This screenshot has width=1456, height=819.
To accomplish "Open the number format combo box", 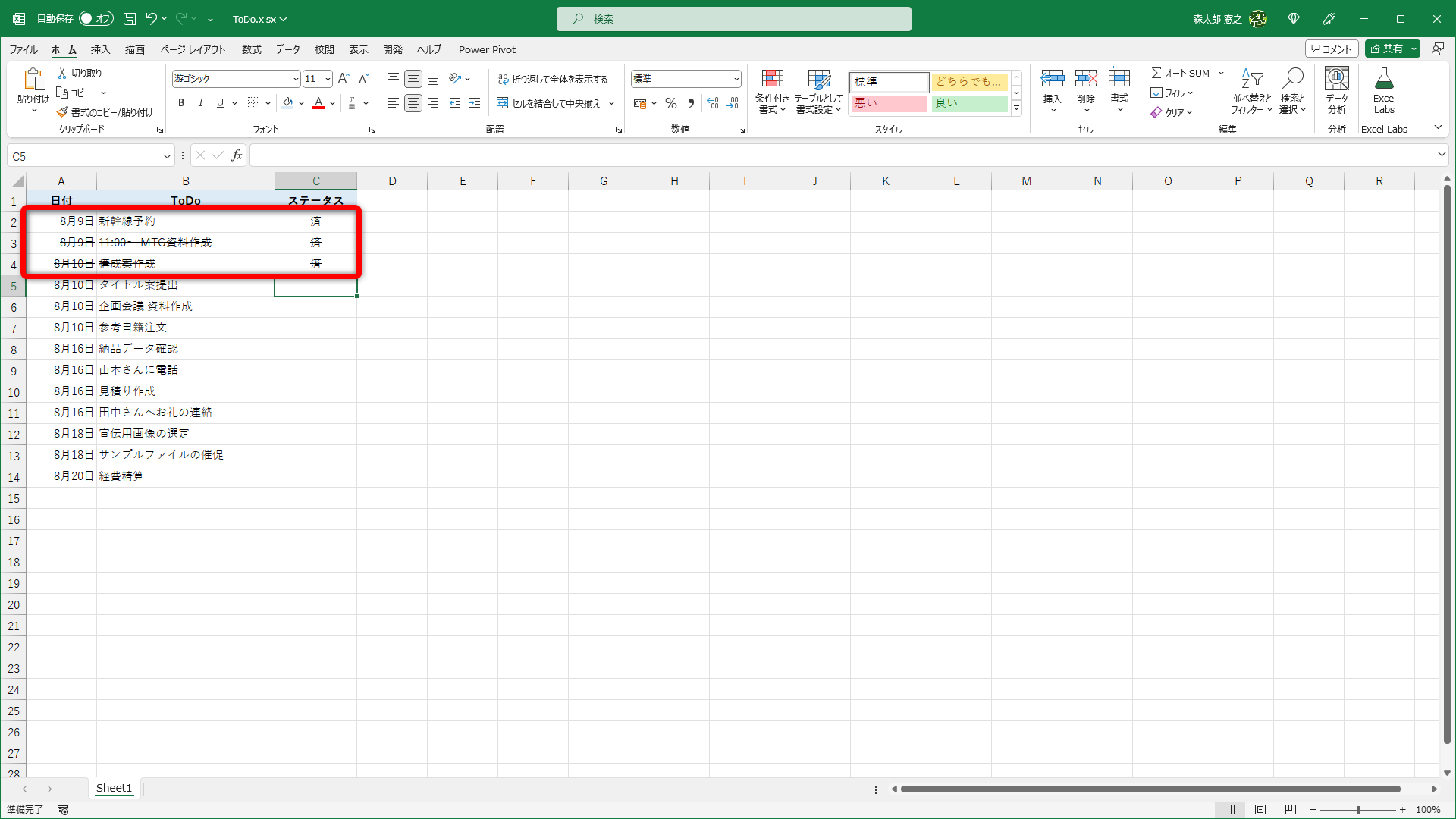I will tap(686, 79).
